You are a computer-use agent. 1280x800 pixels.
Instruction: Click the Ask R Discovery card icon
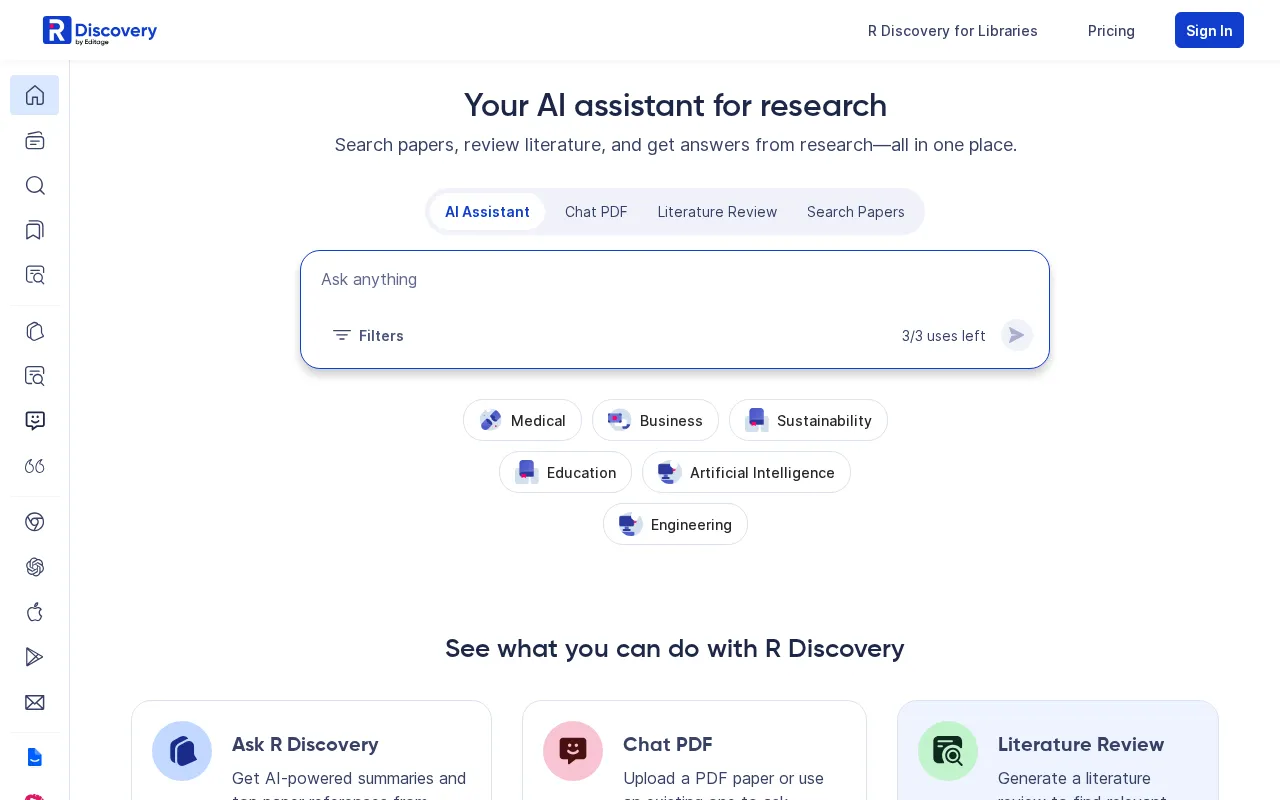182,751
